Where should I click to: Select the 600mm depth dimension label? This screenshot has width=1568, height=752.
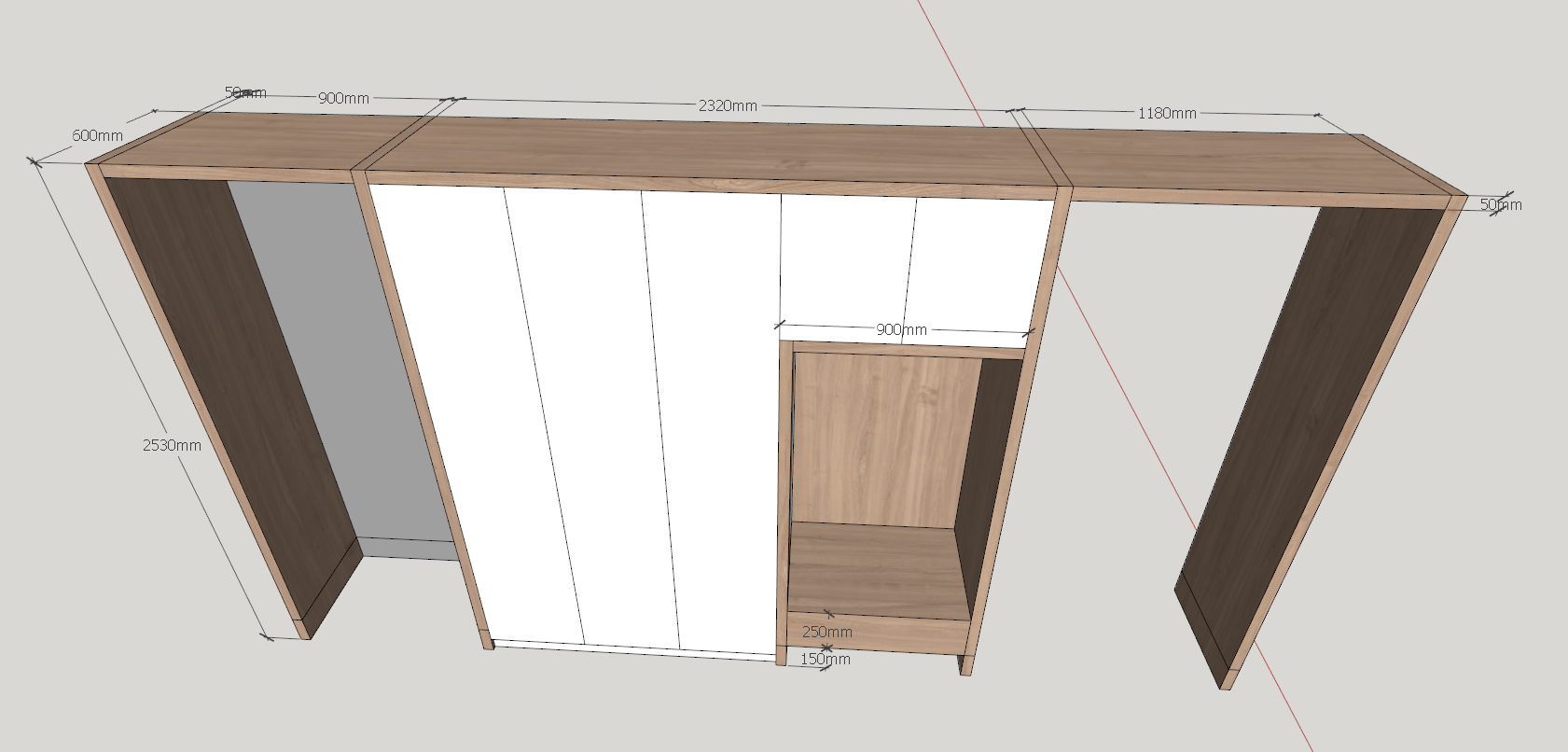97,135
